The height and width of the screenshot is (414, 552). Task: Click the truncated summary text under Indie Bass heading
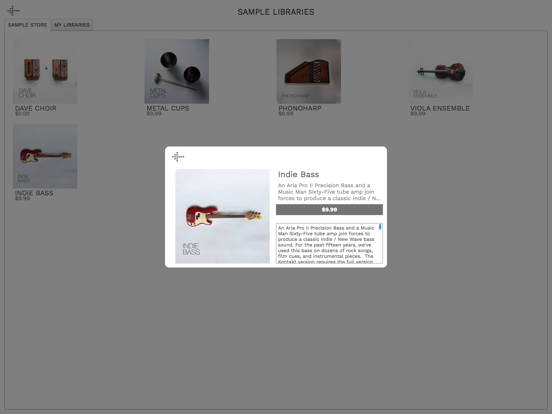click(329, 192)
